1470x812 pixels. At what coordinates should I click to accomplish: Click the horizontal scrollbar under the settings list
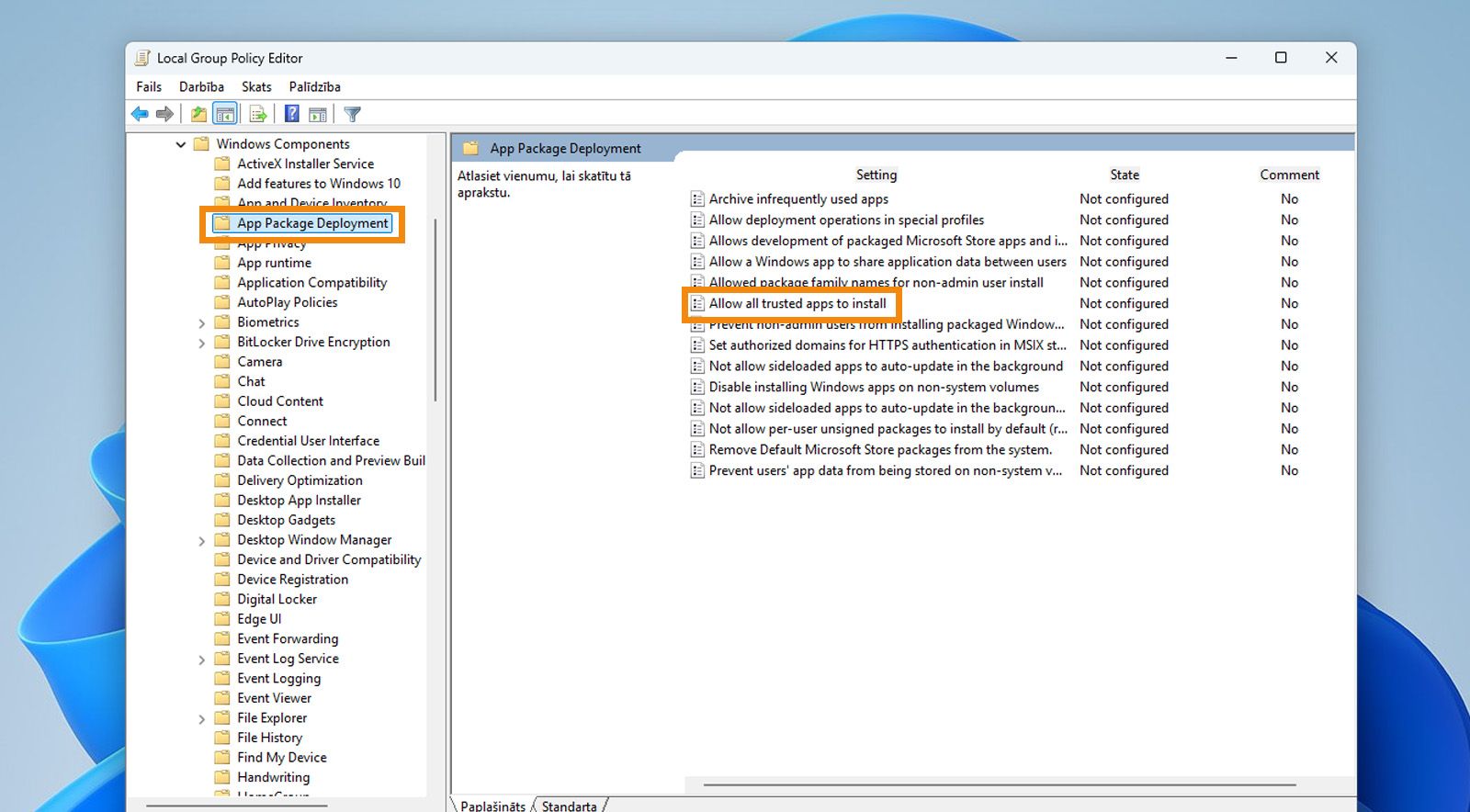(1000, 785)
